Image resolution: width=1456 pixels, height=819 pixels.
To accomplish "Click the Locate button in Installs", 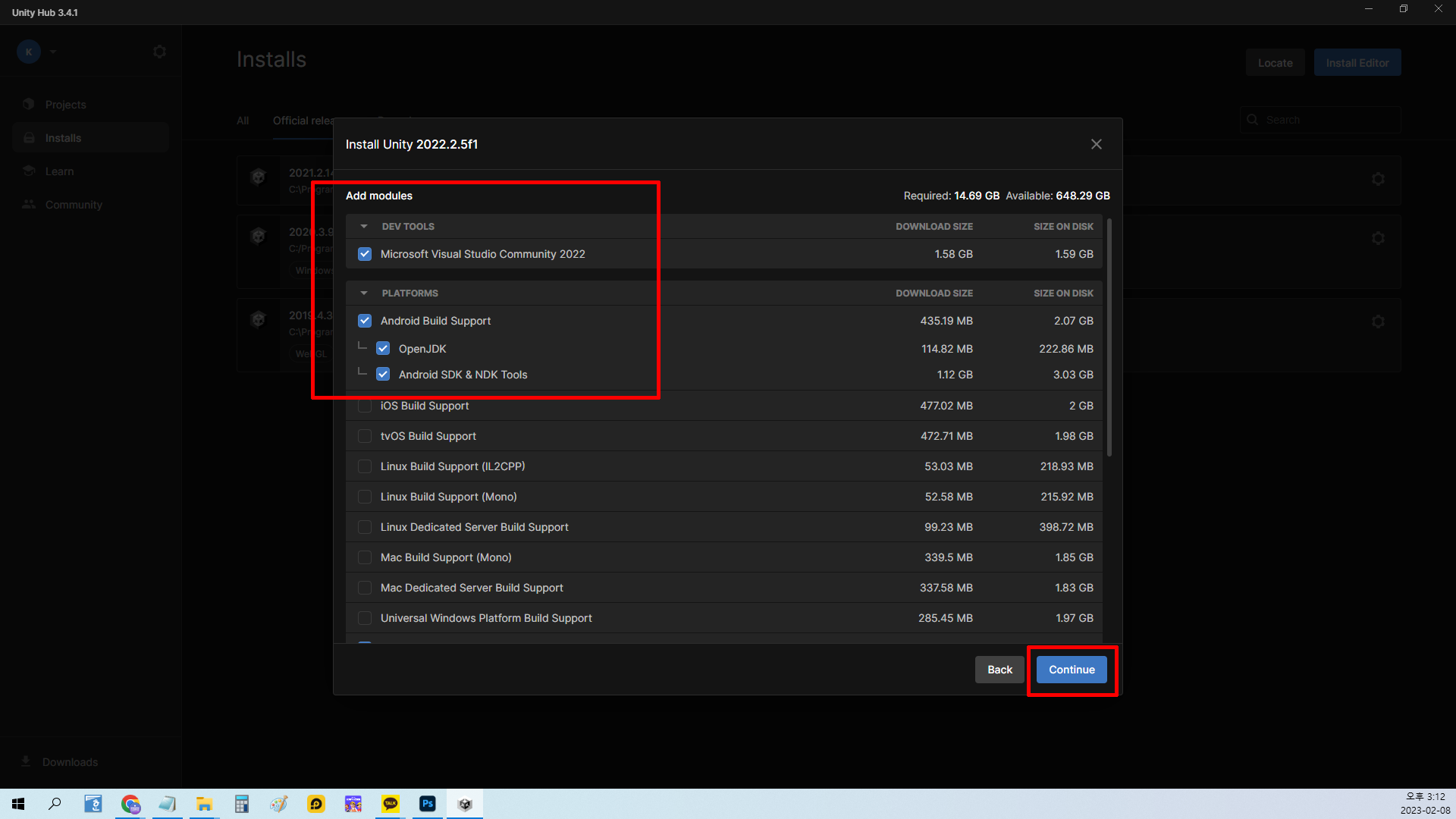I will pos(1275,63).
